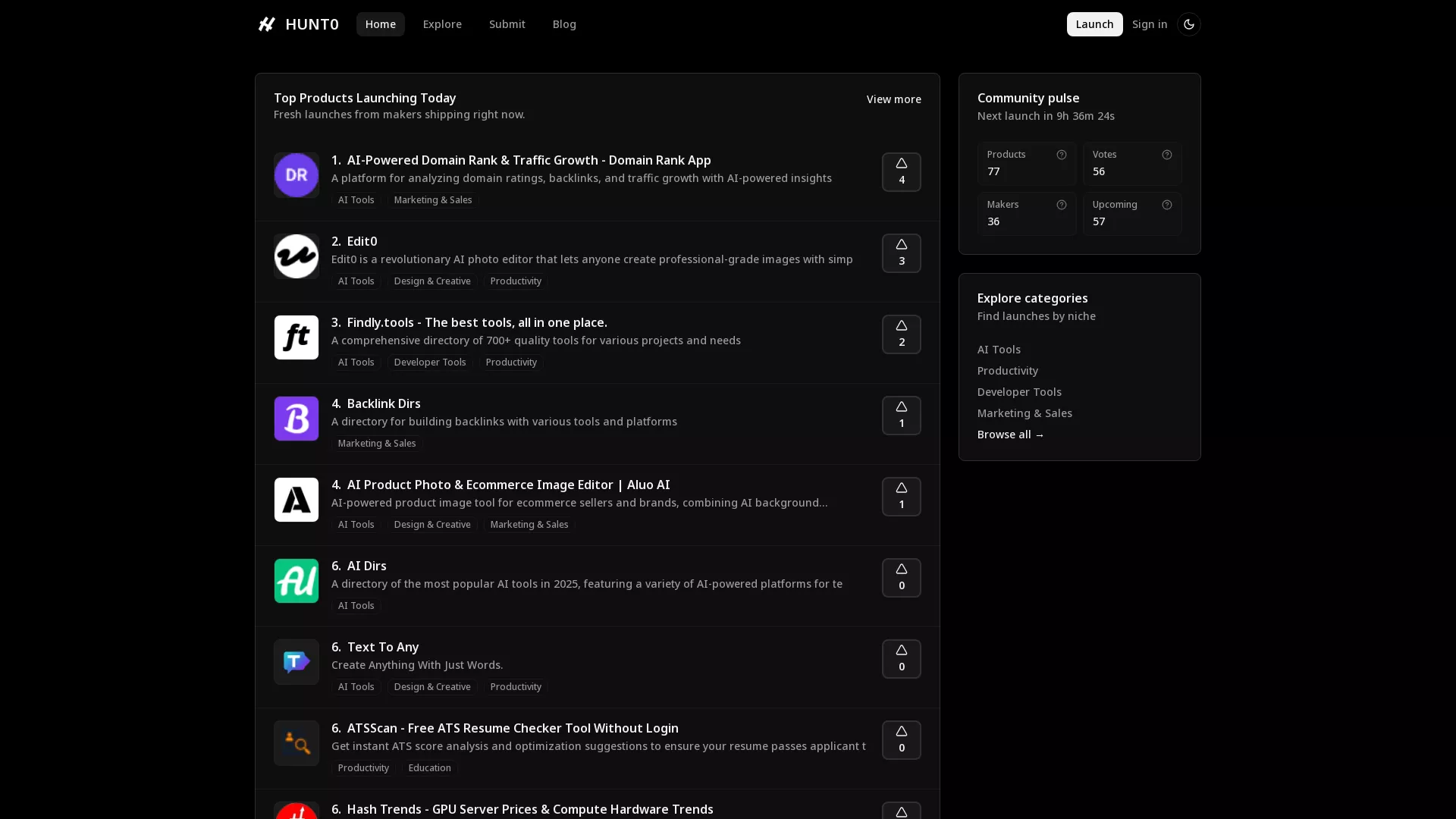Toggle upvote on AI Dirs
The image size is (1456, 819).
click(901, 578)
